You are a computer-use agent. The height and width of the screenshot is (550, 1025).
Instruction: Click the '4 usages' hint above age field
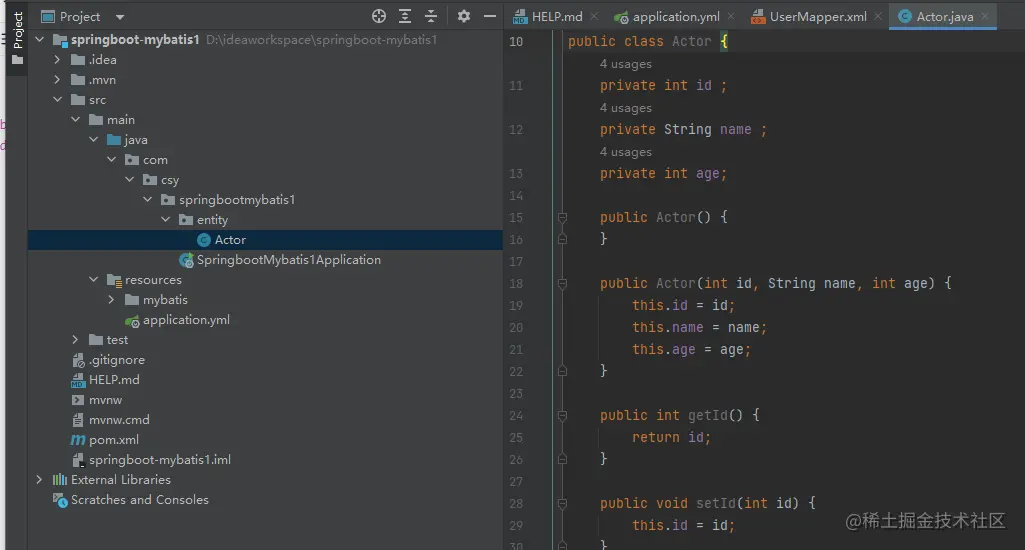pyautogui.click(x=626, y=152)
